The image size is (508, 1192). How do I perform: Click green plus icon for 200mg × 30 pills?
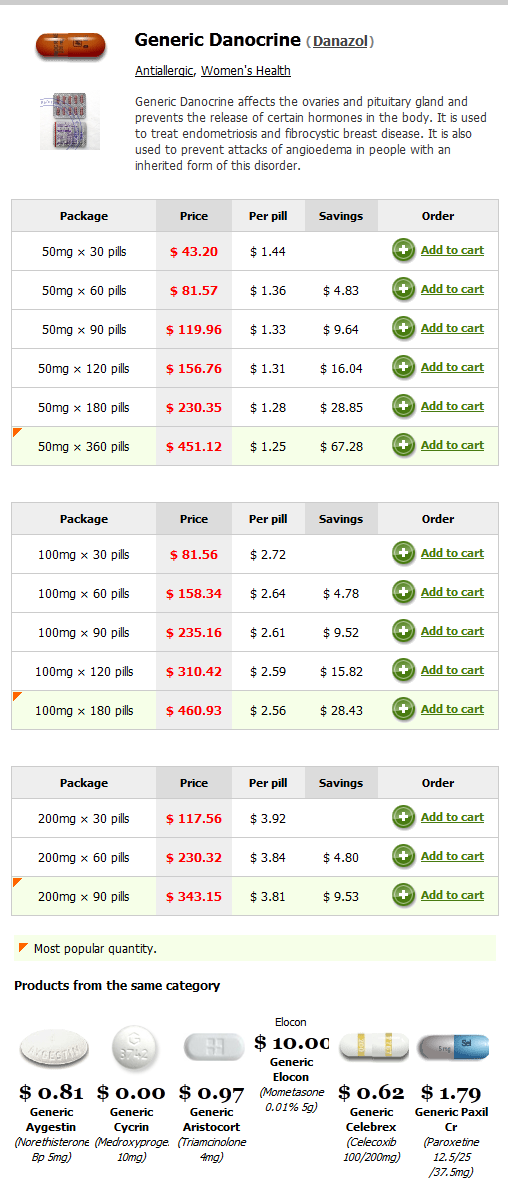[404, 817]
